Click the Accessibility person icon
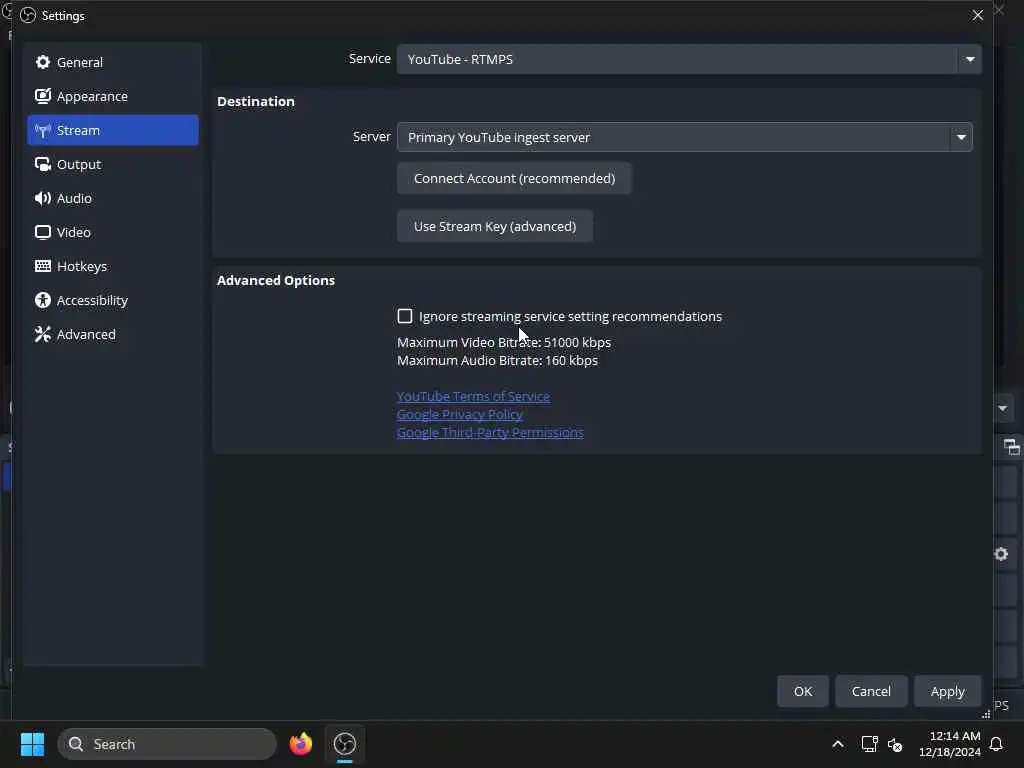 pyautogui.click(x=43, y=300)
